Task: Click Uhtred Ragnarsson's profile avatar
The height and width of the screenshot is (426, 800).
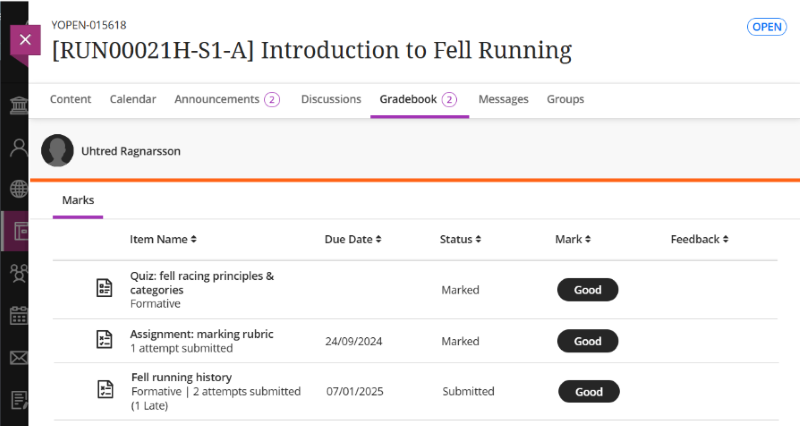Action: pos(57,150)
